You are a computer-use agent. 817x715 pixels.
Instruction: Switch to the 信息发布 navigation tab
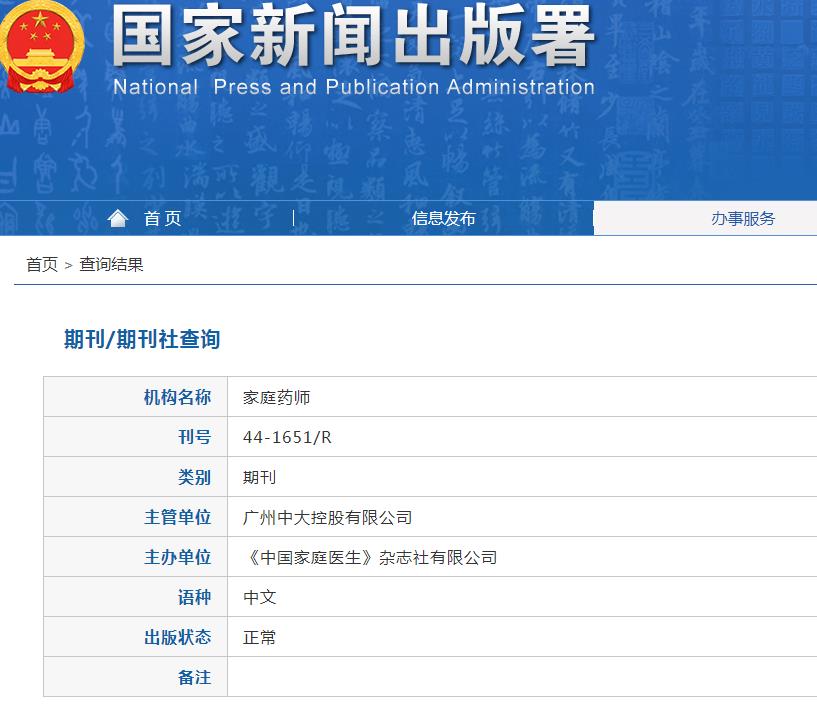[443, 217]
